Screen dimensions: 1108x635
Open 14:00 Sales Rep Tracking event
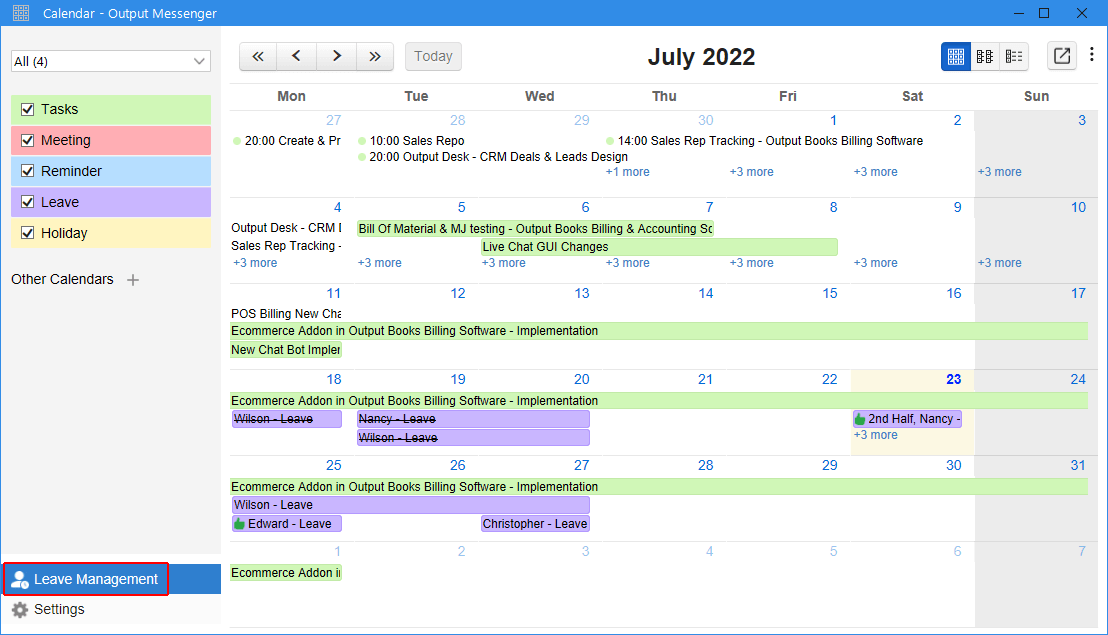[x=765, y=141]
